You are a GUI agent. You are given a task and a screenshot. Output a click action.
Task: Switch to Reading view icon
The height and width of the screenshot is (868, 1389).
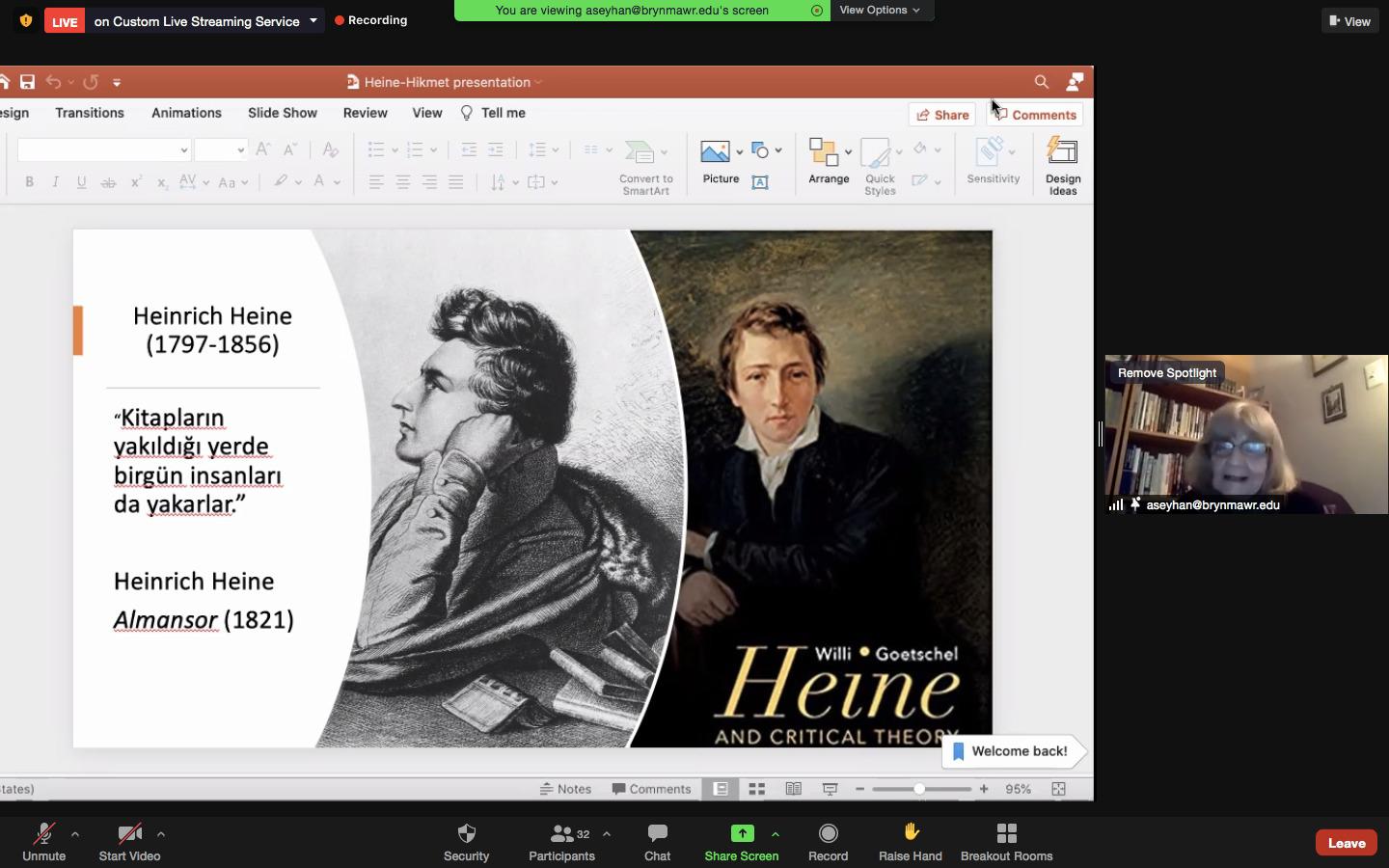[793, 789]
